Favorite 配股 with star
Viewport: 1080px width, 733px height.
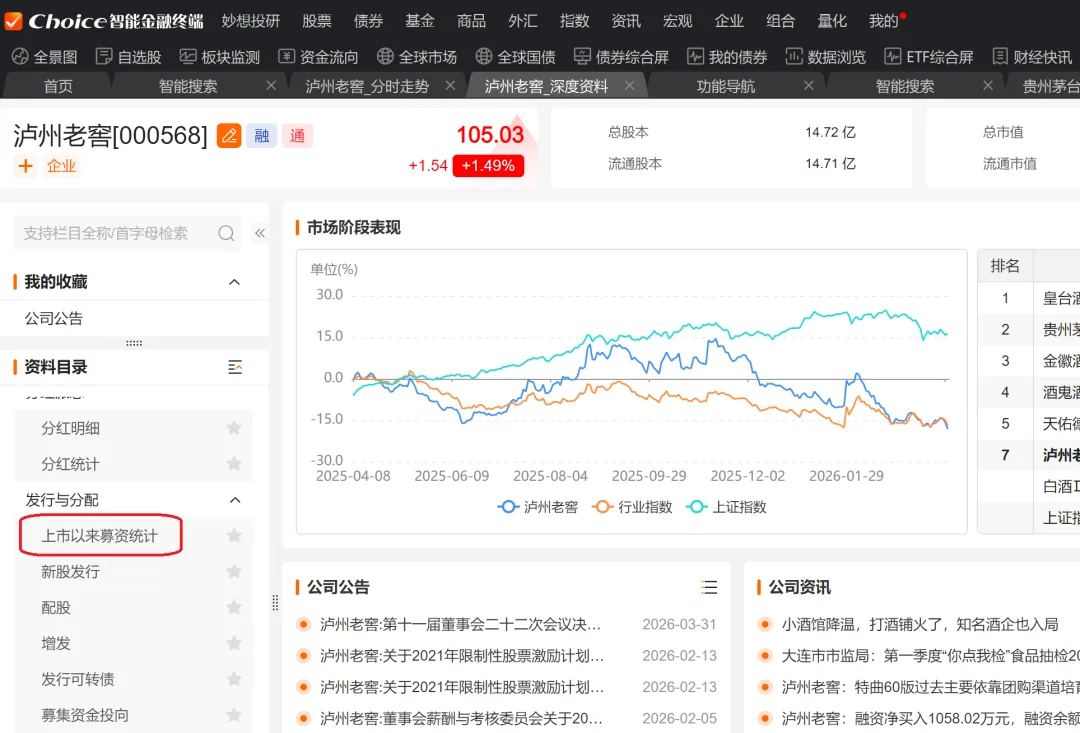(x=234, y=607)
